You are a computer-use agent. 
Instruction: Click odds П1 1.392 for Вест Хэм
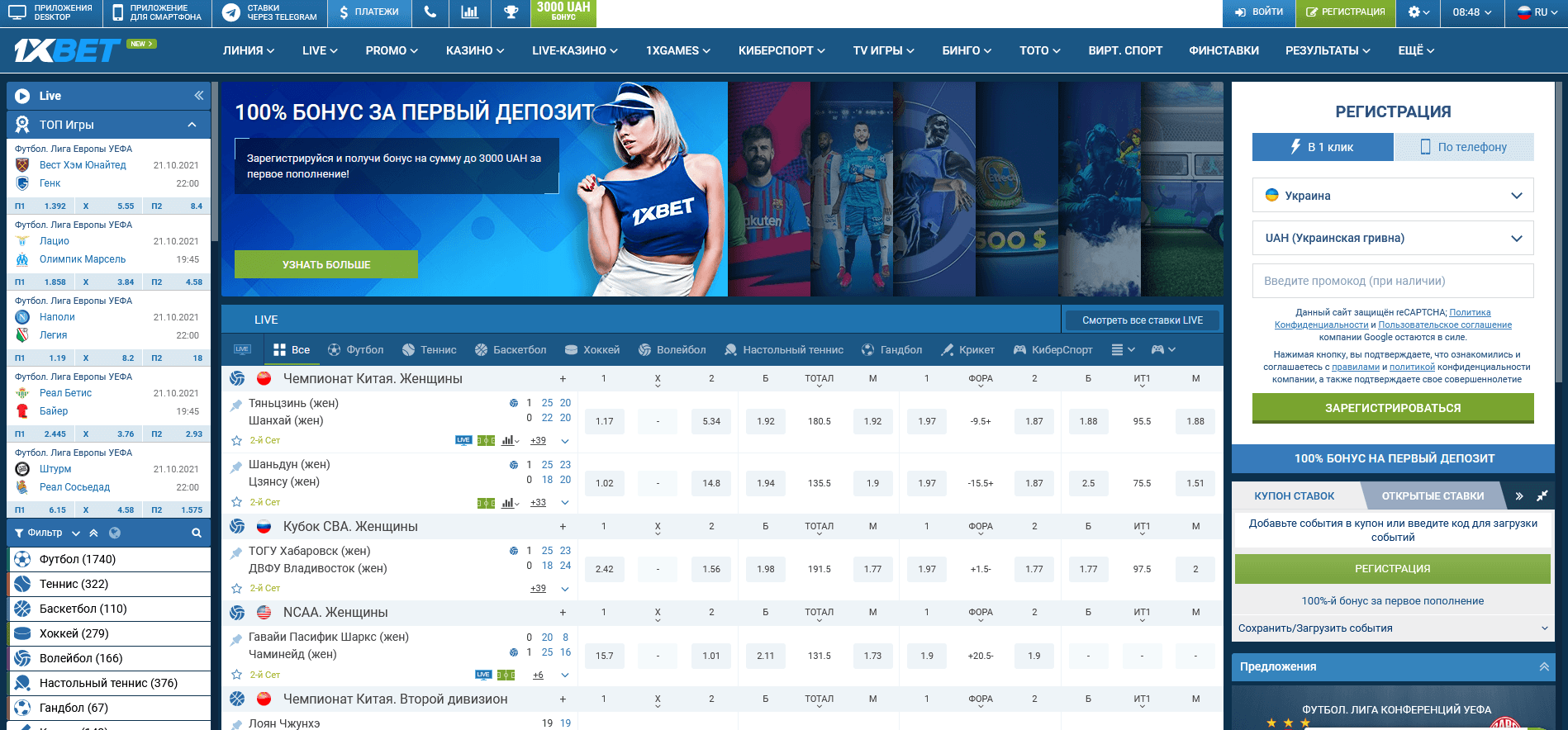click(x=41, y=206)
